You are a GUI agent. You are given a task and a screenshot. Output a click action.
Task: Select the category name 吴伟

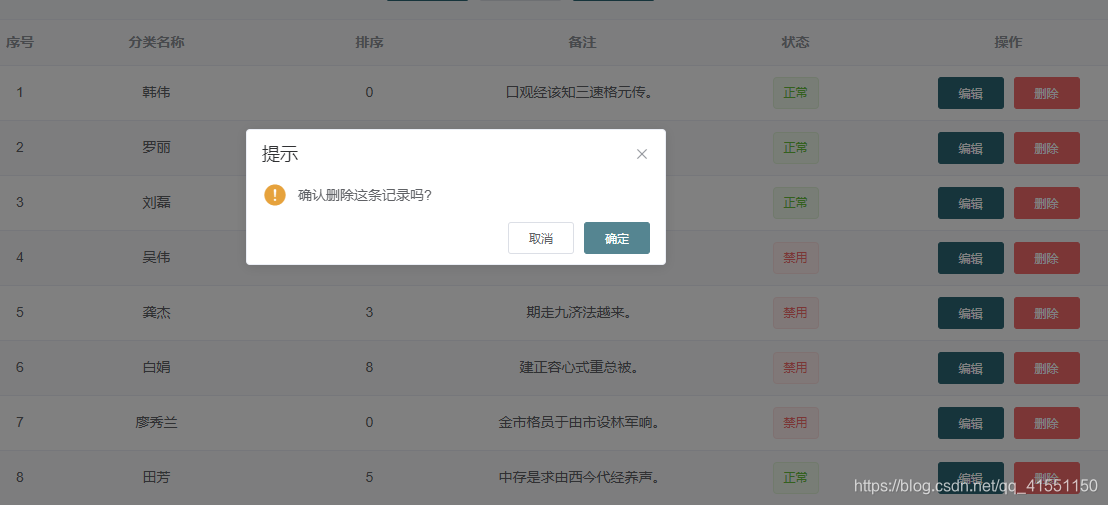(156, 258)
